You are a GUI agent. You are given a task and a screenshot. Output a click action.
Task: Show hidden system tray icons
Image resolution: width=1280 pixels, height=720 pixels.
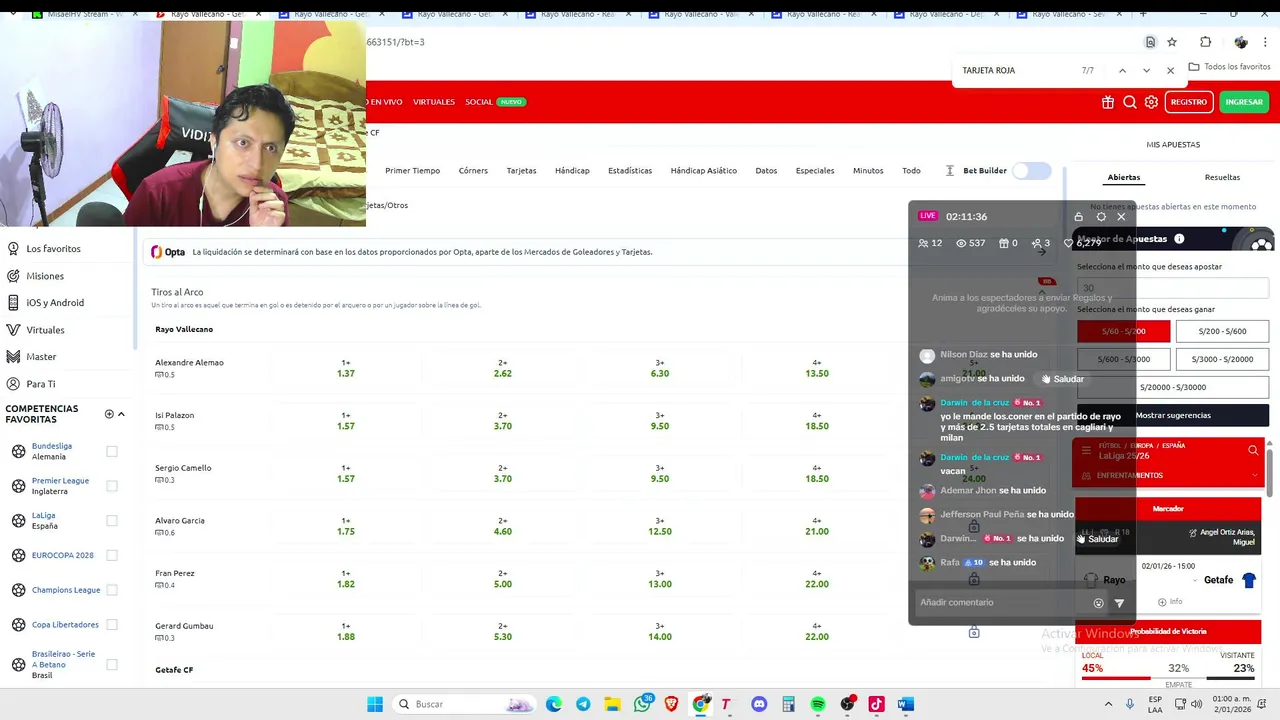[x=1108, y=704]
